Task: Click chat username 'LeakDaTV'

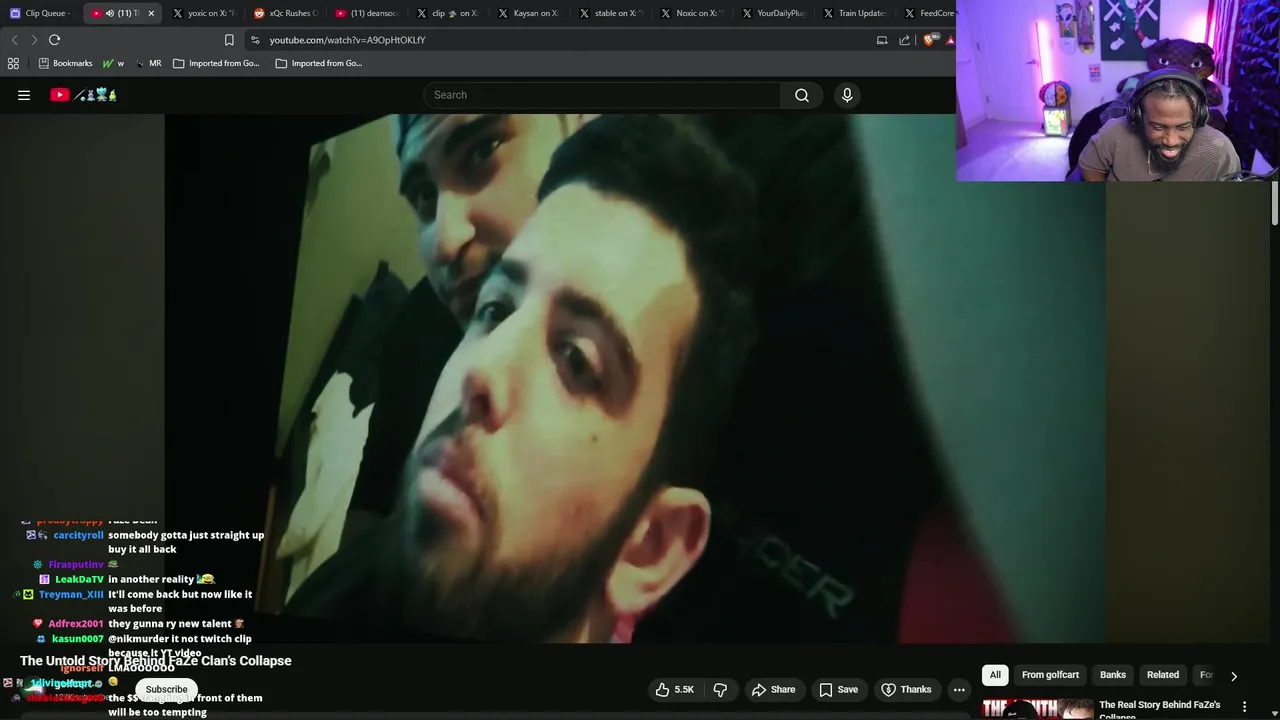Action: coord(79,579)
